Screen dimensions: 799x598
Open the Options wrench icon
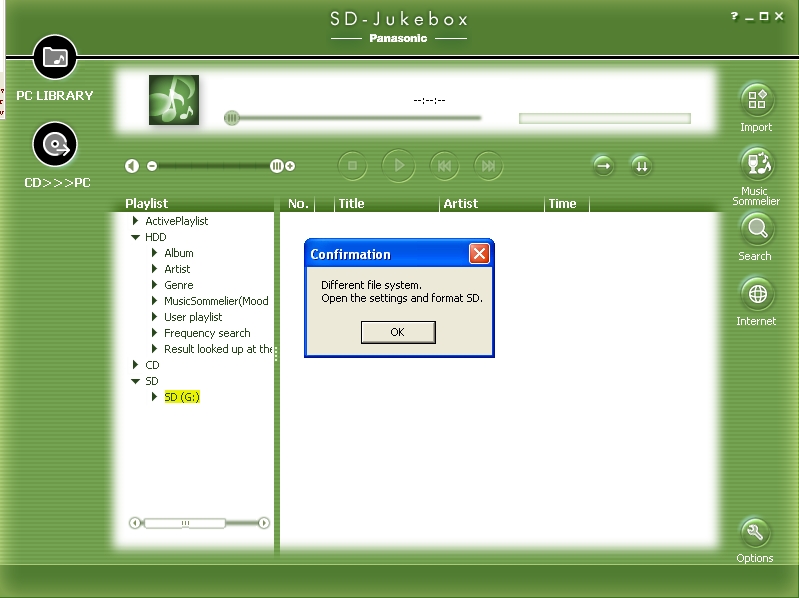click(756, 531)
